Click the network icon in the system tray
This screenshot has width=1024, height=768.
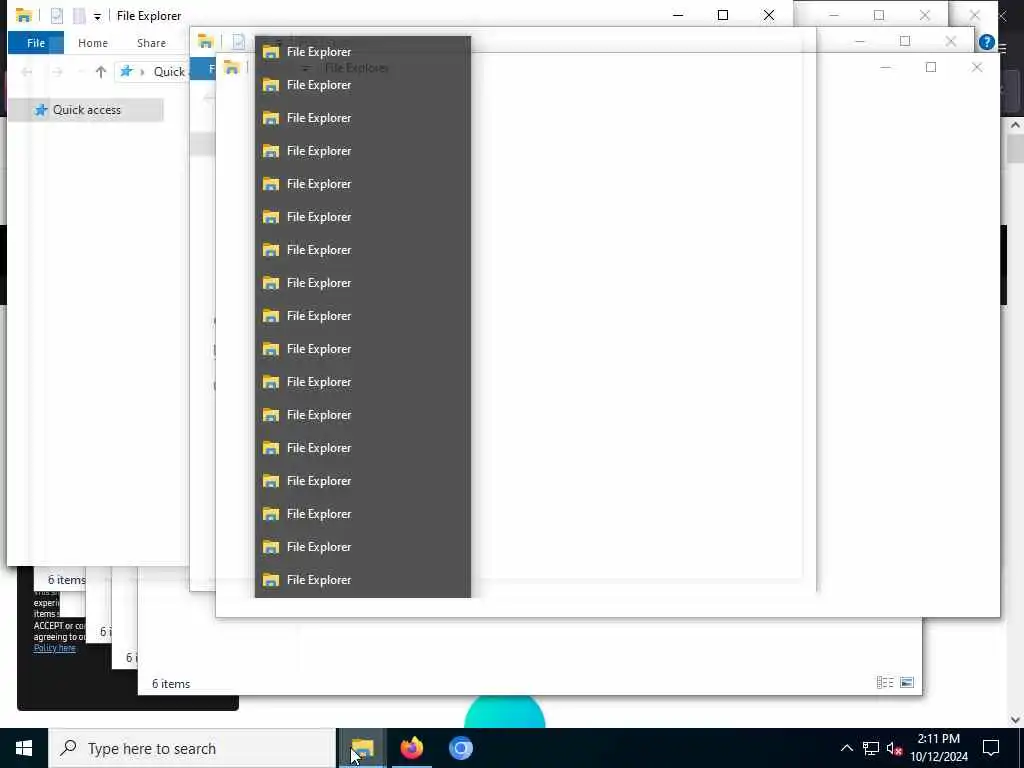click(871, 748)
